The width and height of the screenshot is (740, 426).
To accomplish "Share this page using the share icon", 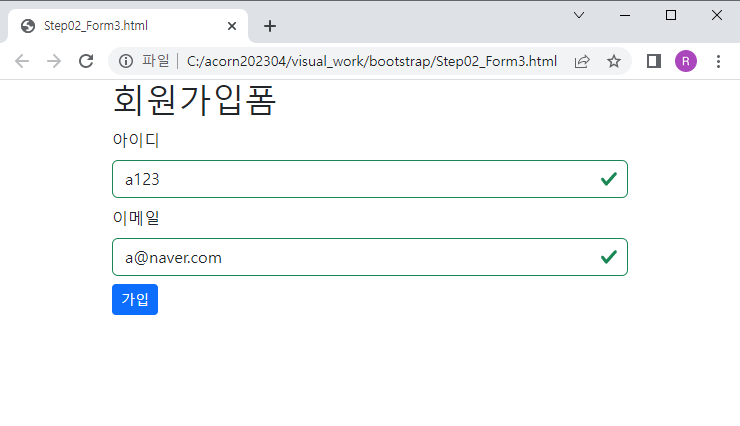I will click(x=582, y=61).
